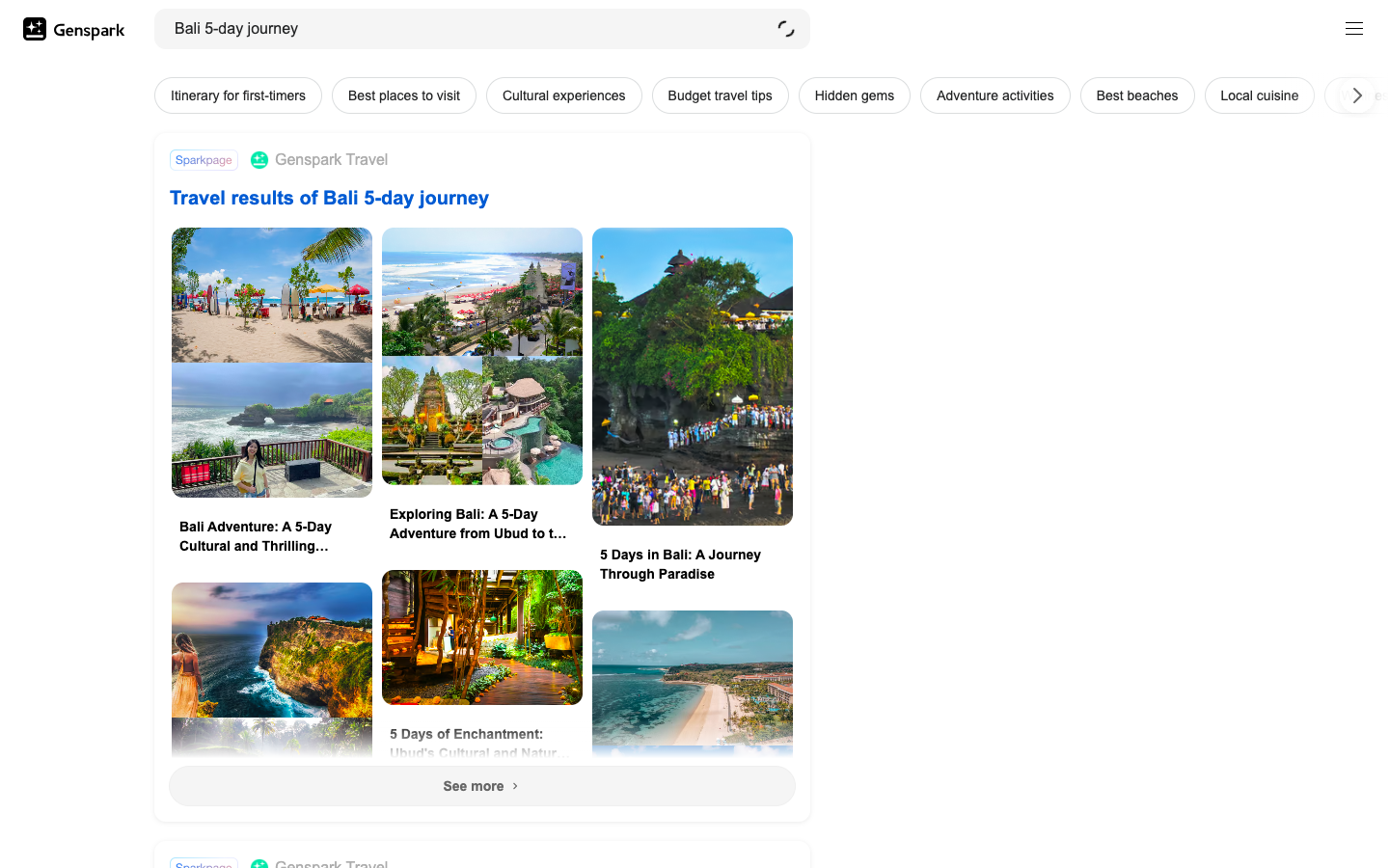This screenshot has width=1389, height=868.
Task: Open 5 Days in Bali: A Journey title
Action: [680, 564]
